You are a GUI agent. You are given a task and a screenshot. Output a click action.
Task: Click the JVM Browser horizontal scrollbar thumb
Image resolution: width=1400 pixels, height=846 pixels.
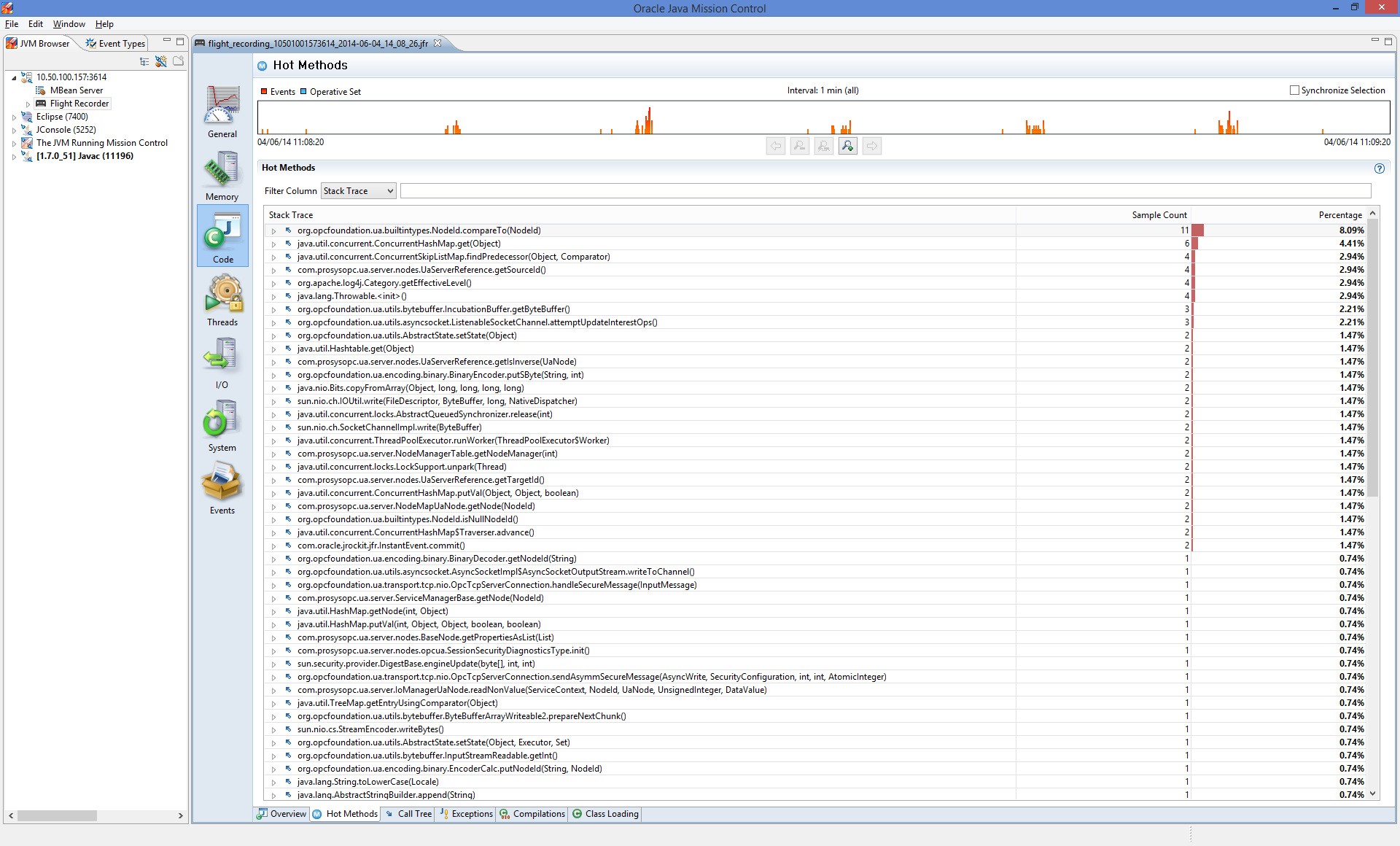pyautogui.click(x=57, y=815)
